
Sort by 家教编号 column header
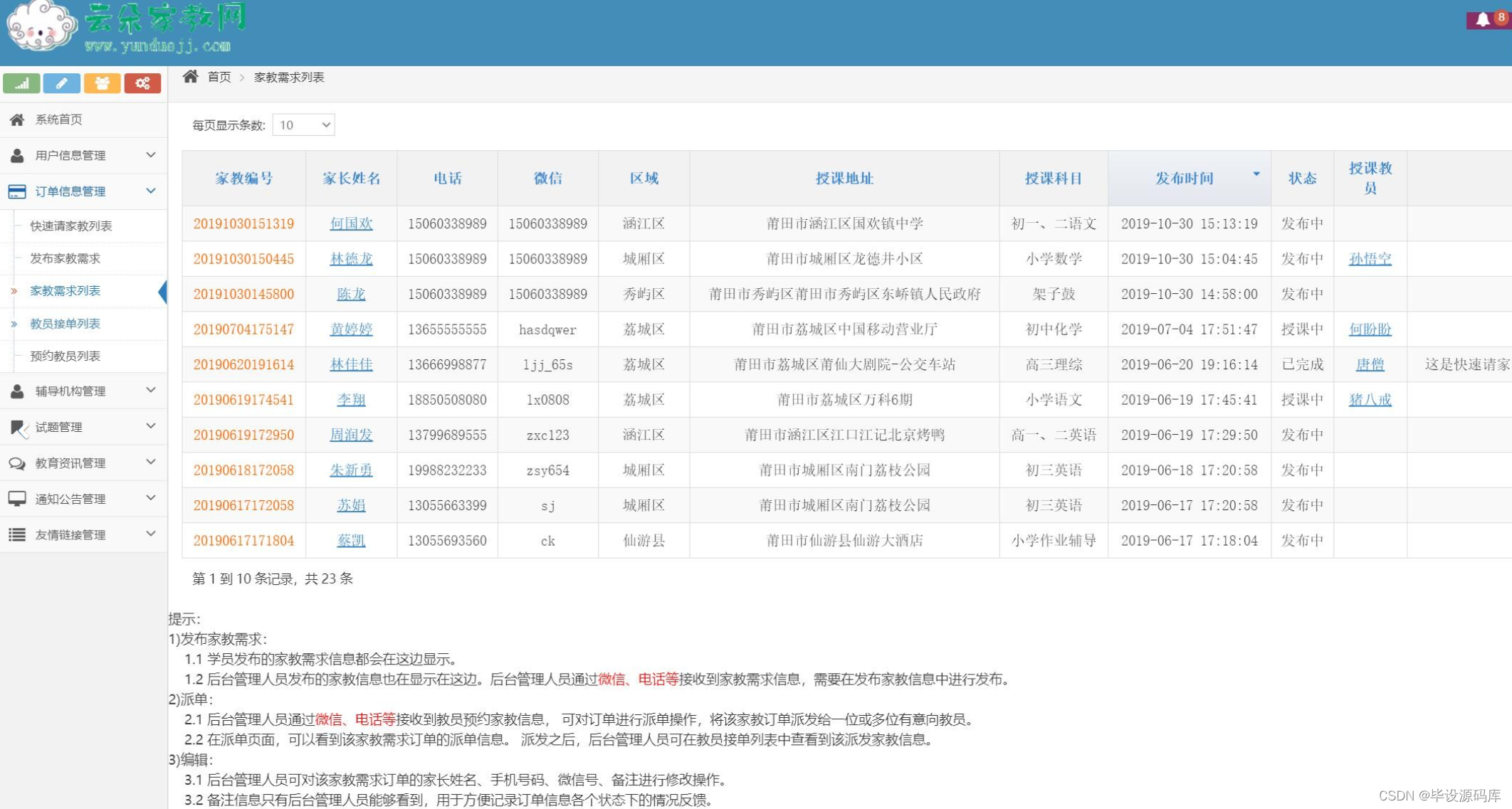coord(244,179)
